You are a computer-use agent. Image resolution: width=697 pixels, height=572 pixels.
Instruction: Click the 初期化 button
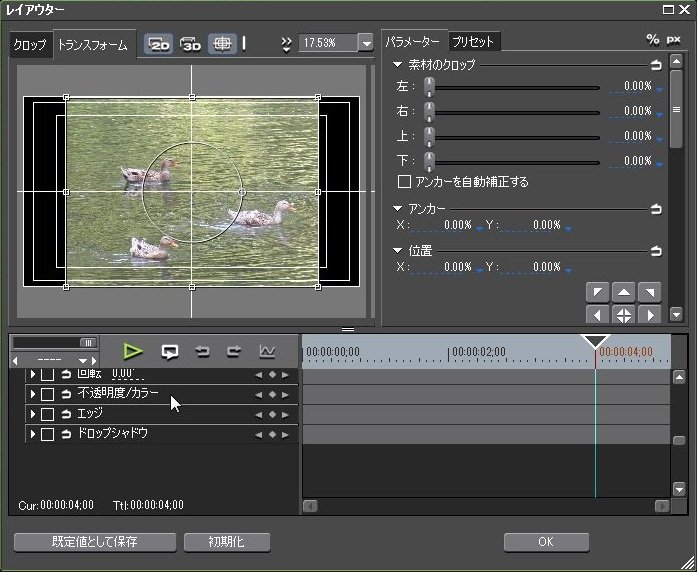pyautogui.click(x=227, y=542)
